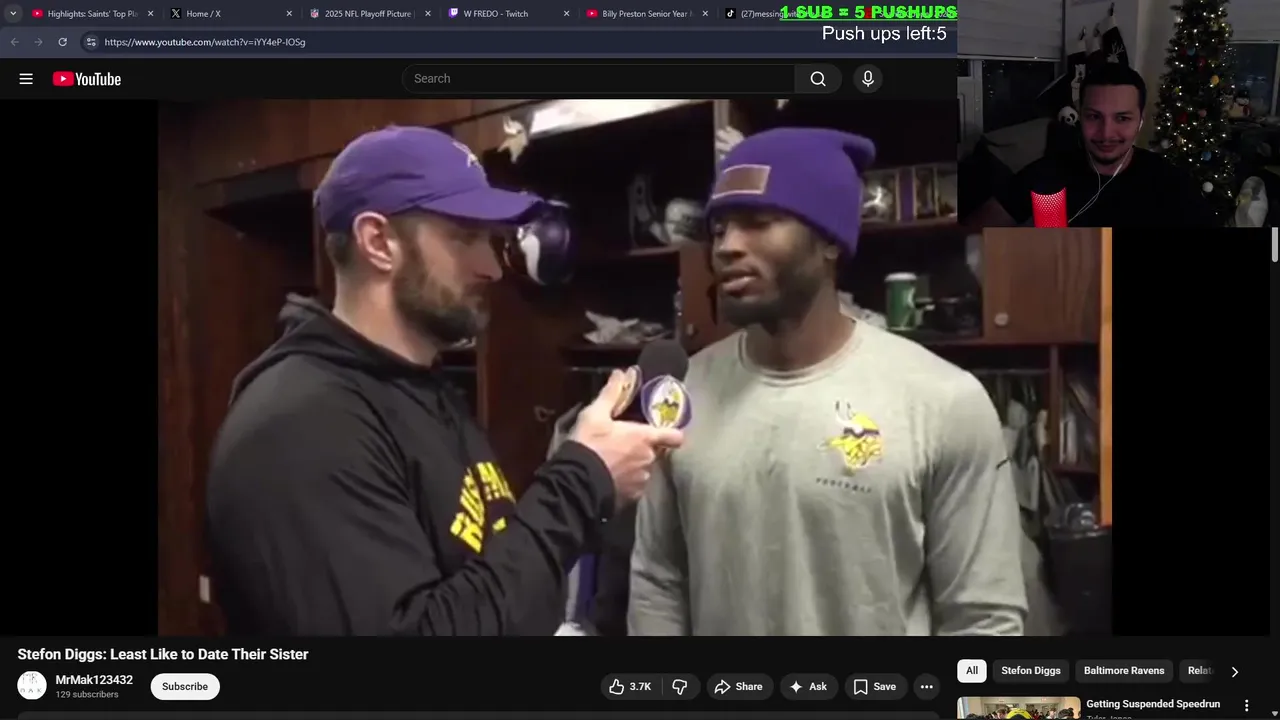Image resolution: width=1280 pixels, height=720 pixels.
Task: Open the YouTube hamburger guide menu
Action: pos(26,79)
